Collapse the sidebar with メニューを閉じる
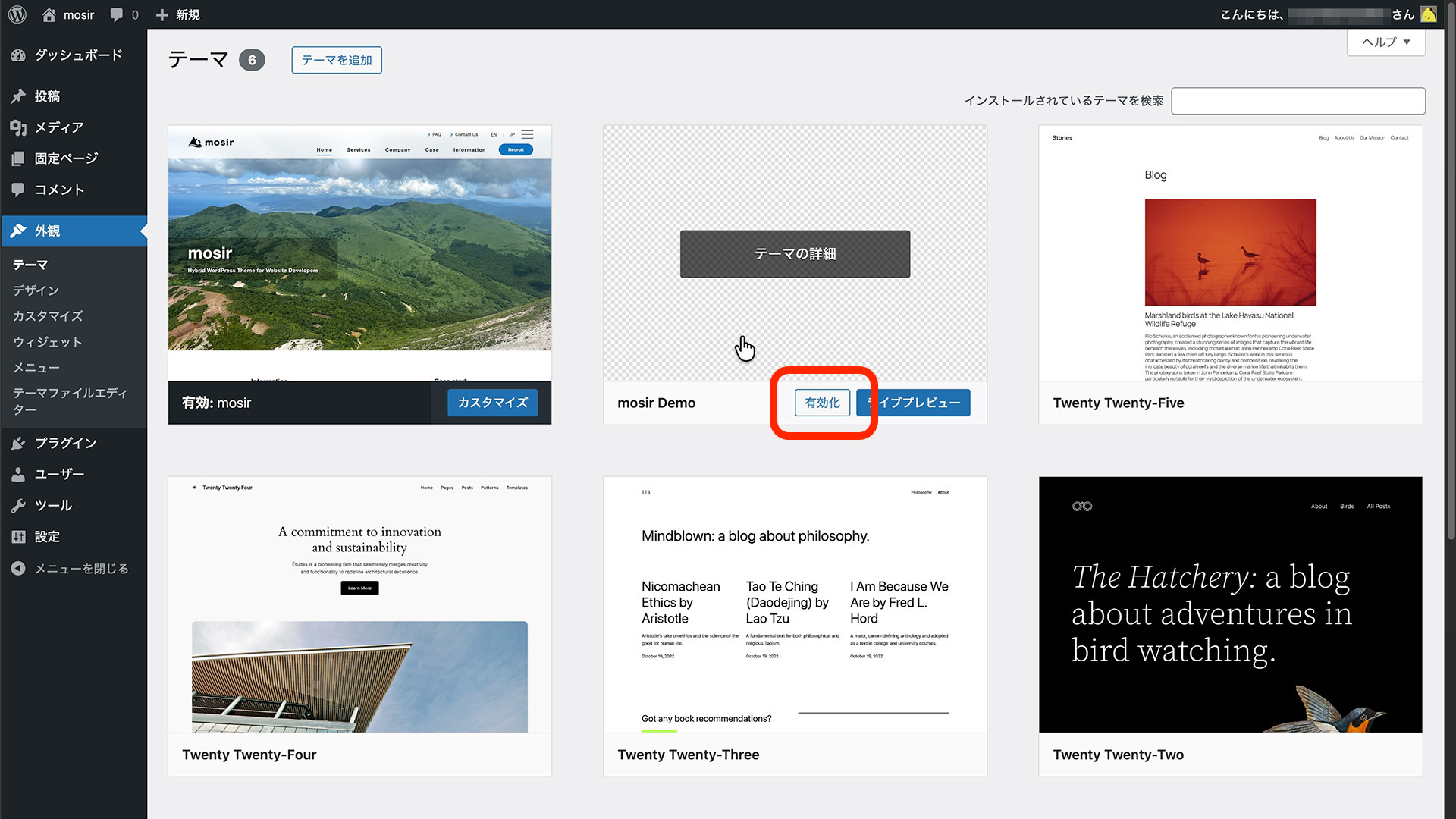This screenshot has height=819, width=1456. tap(80, 569)
